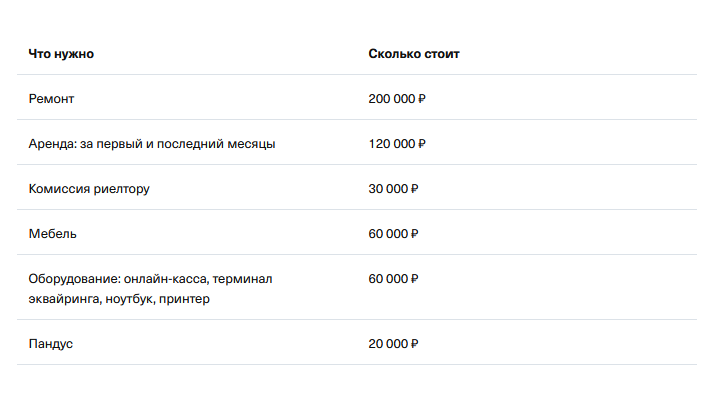Viewport: 717px width, 402px height.
Task: Click the ruble sign after 120 000
Action: click(x=422, y=144)
